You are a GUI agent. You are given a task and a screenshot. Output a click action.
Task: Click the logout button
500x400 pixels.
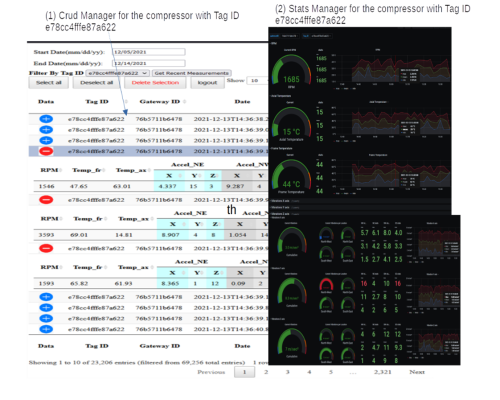coord(207,83)
